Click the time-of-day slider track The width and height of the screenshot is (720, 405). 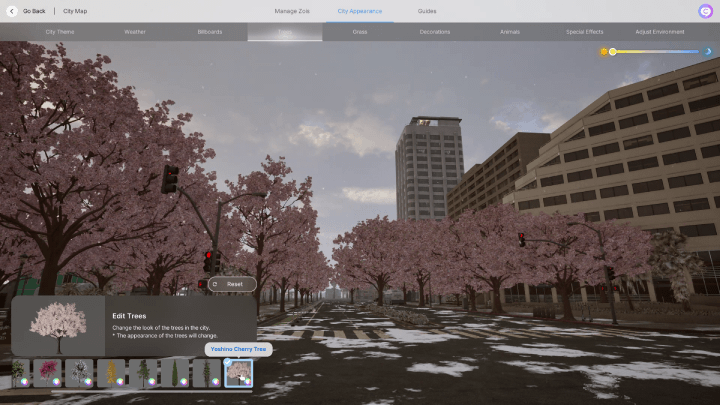click(x=656, y=51)
